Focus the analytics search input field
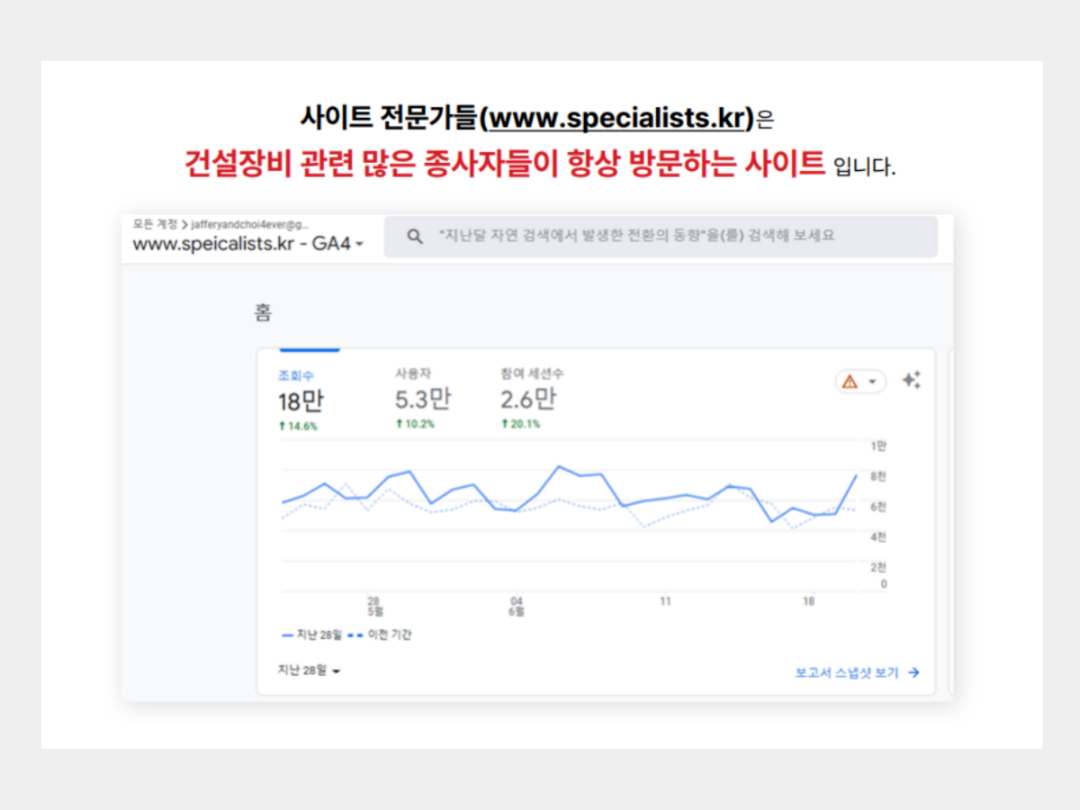The width and height of the screenshot is (1080, 810). [661, 236]
